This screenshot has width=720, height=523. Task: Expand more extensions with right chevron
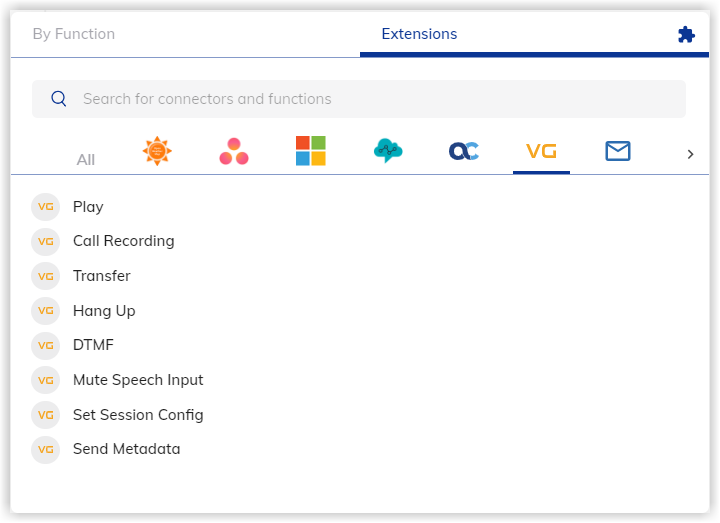(690, 154)
